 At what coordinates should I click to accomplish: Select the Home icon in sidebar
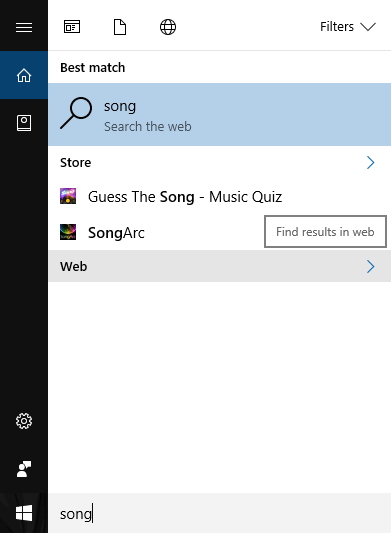pos(24,75)
